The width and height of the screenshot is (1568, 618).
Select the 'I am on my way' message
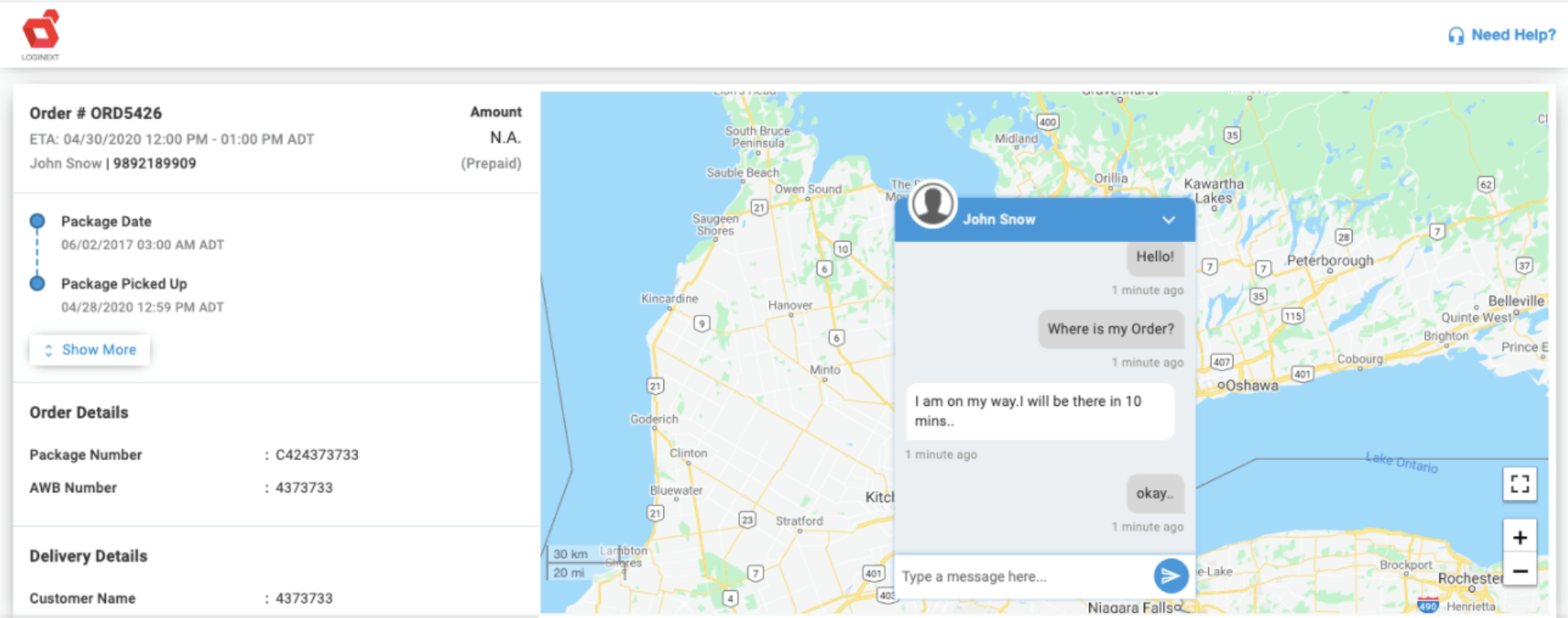tap(1040, 411)
